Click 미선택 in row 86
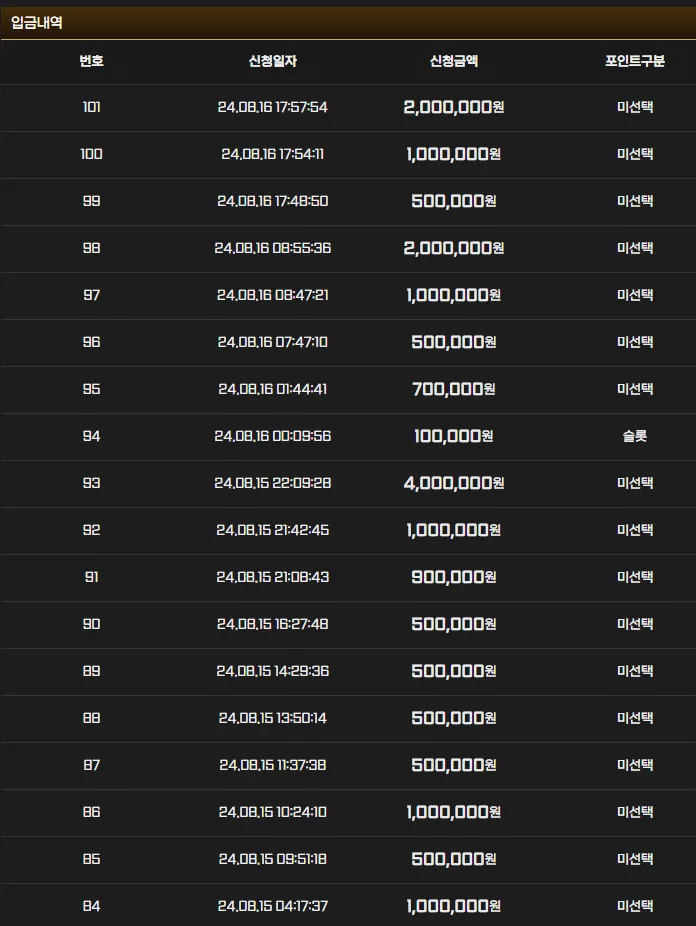This screenshot has width=696, height=926. 635,812
